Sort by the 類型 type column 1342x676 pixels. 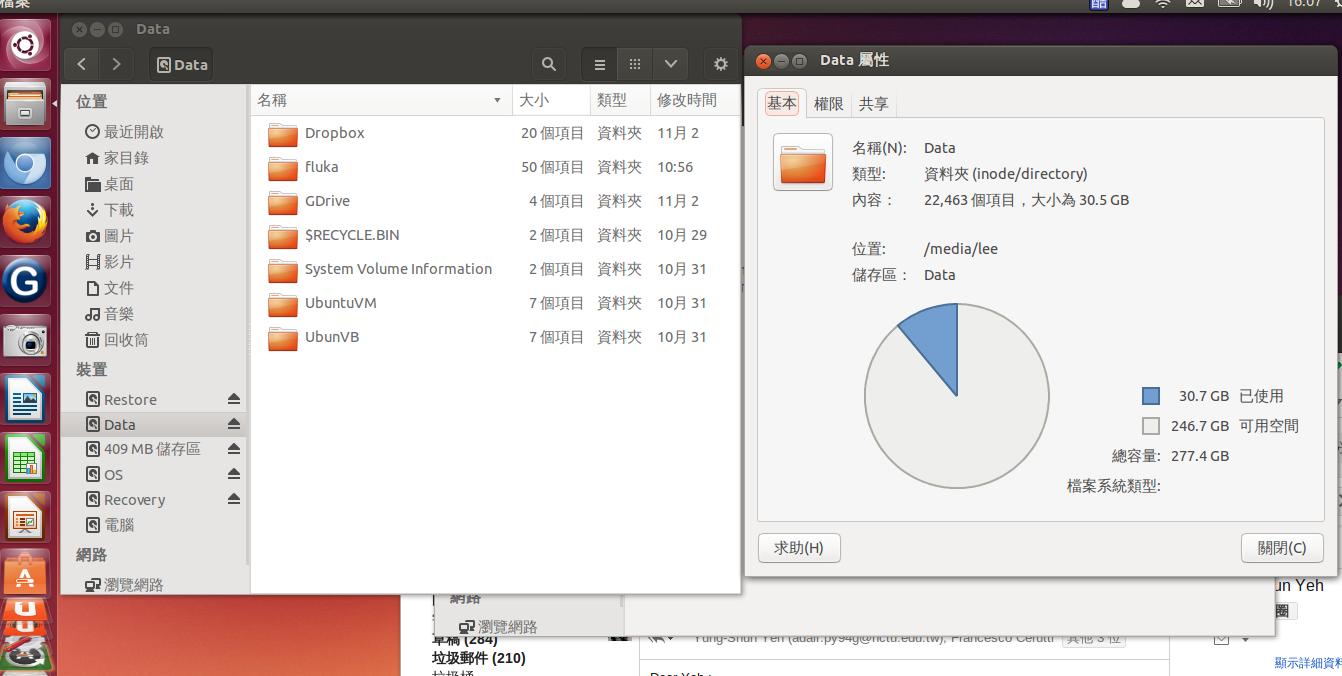click(620, 100)
